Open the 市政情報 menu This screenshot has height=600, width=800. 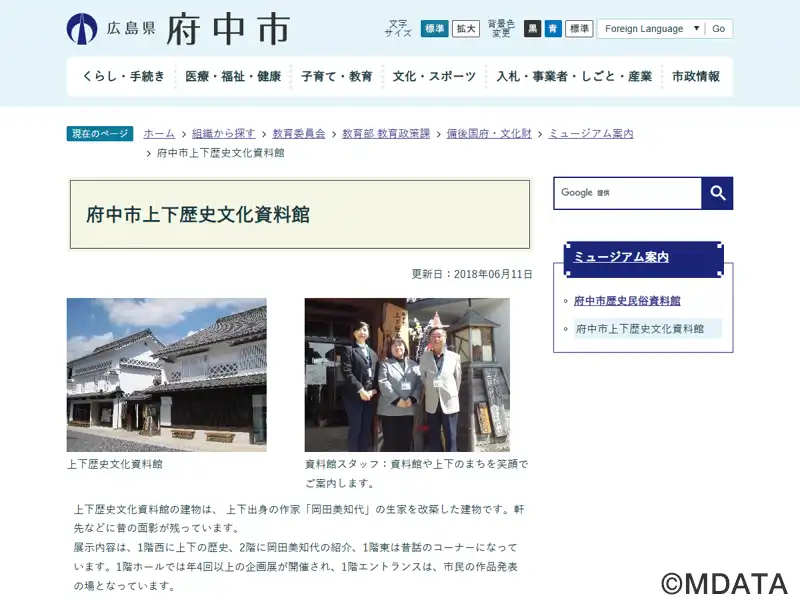point(696,77)
